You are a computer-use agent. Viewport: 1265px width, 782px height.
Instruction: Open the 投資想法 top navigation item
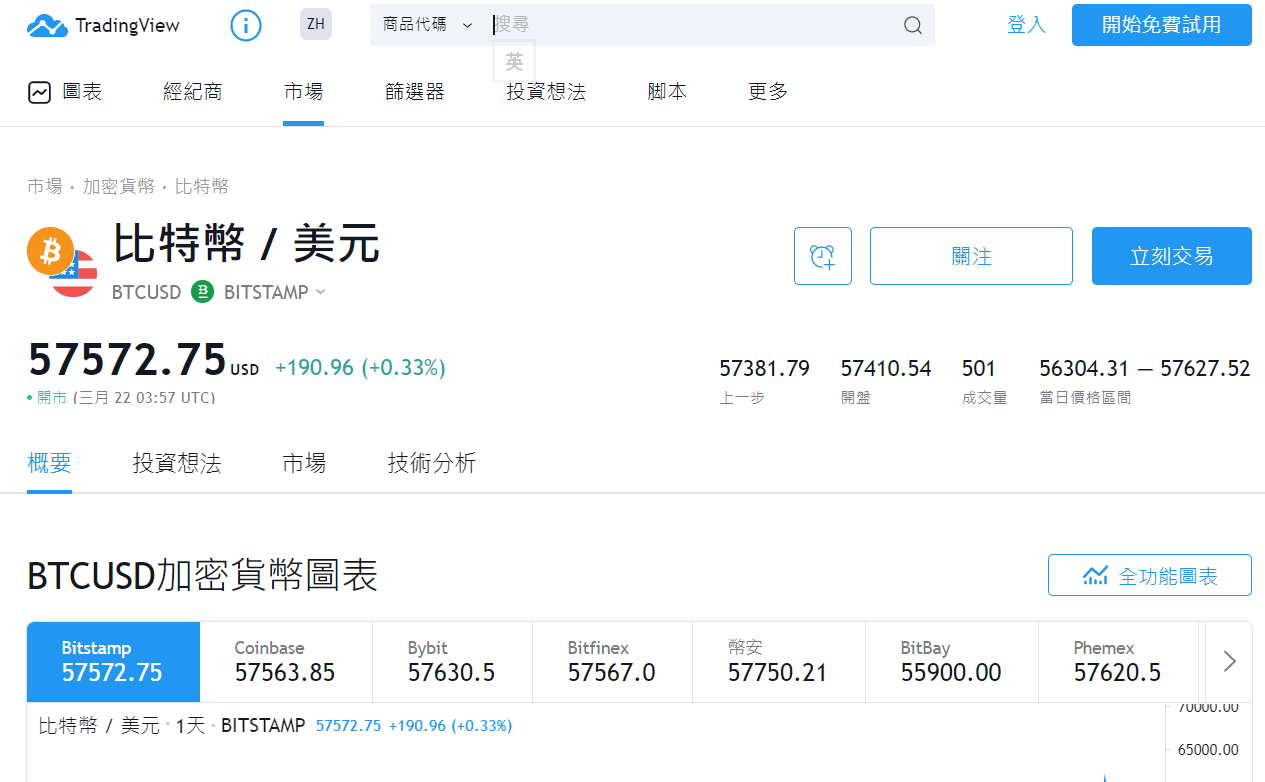coord(546,92)
